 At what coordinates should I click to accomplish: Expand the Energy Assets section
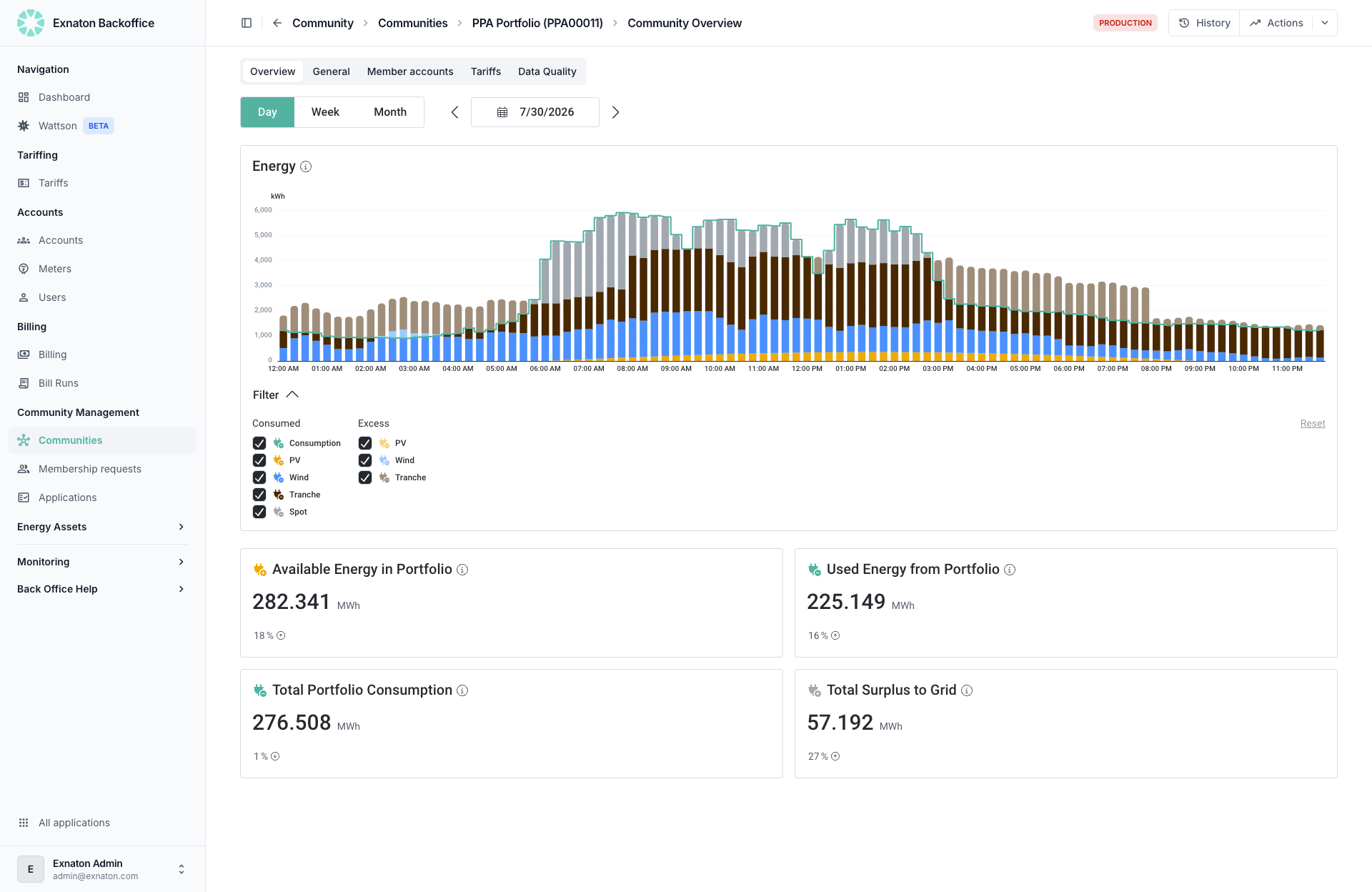click(x=101, y=527)
